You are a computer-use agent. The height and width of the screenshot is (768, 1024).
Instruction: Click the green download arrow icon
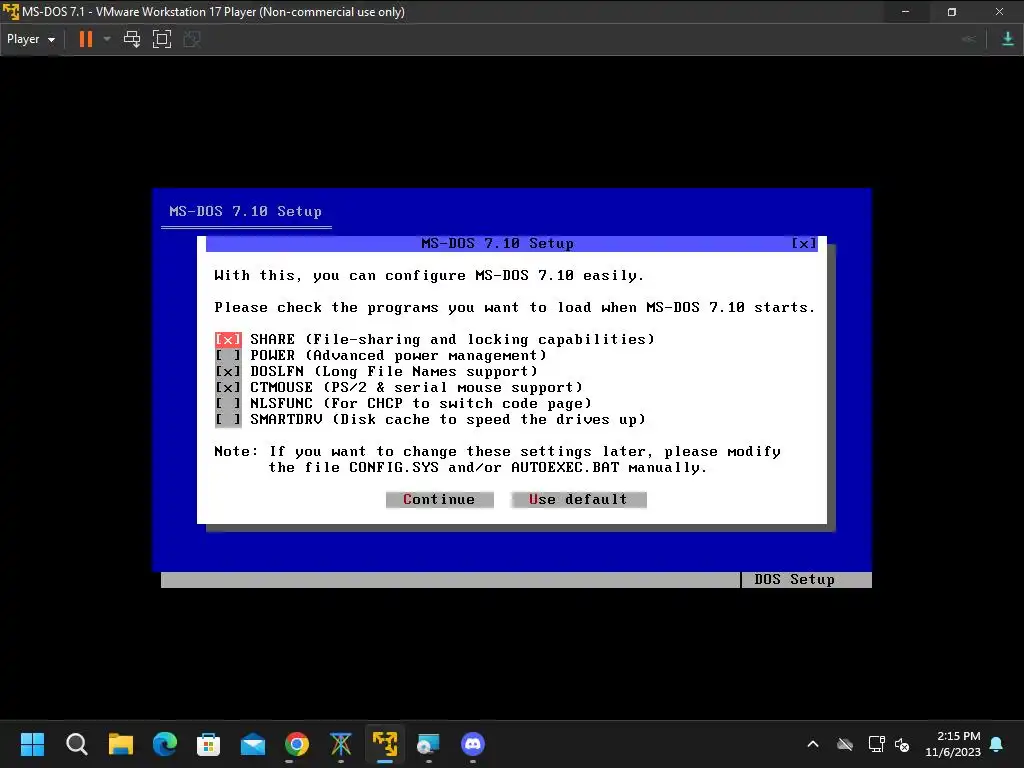pyautogui.click(x=1008, y=39)
